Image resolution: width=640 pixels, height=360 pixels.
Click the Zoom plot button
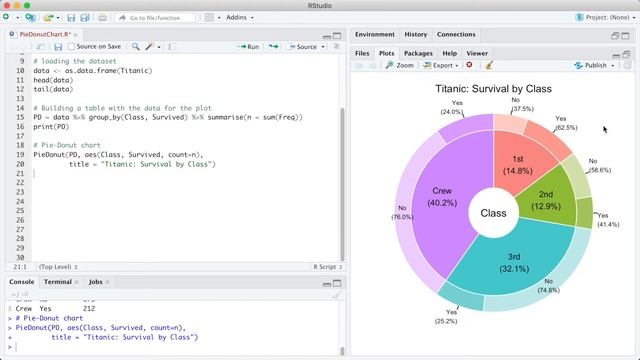pos(400,65)
